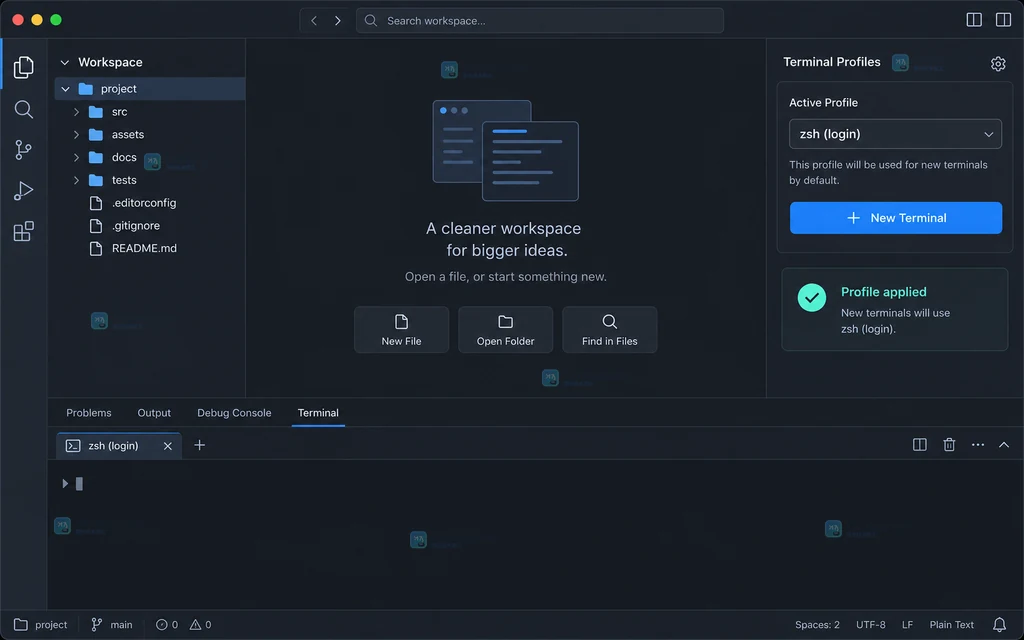The width and height of the screenshot is (1024, 640).
Task: Click the terminal prompt cursor
Action: pos(79,484)
